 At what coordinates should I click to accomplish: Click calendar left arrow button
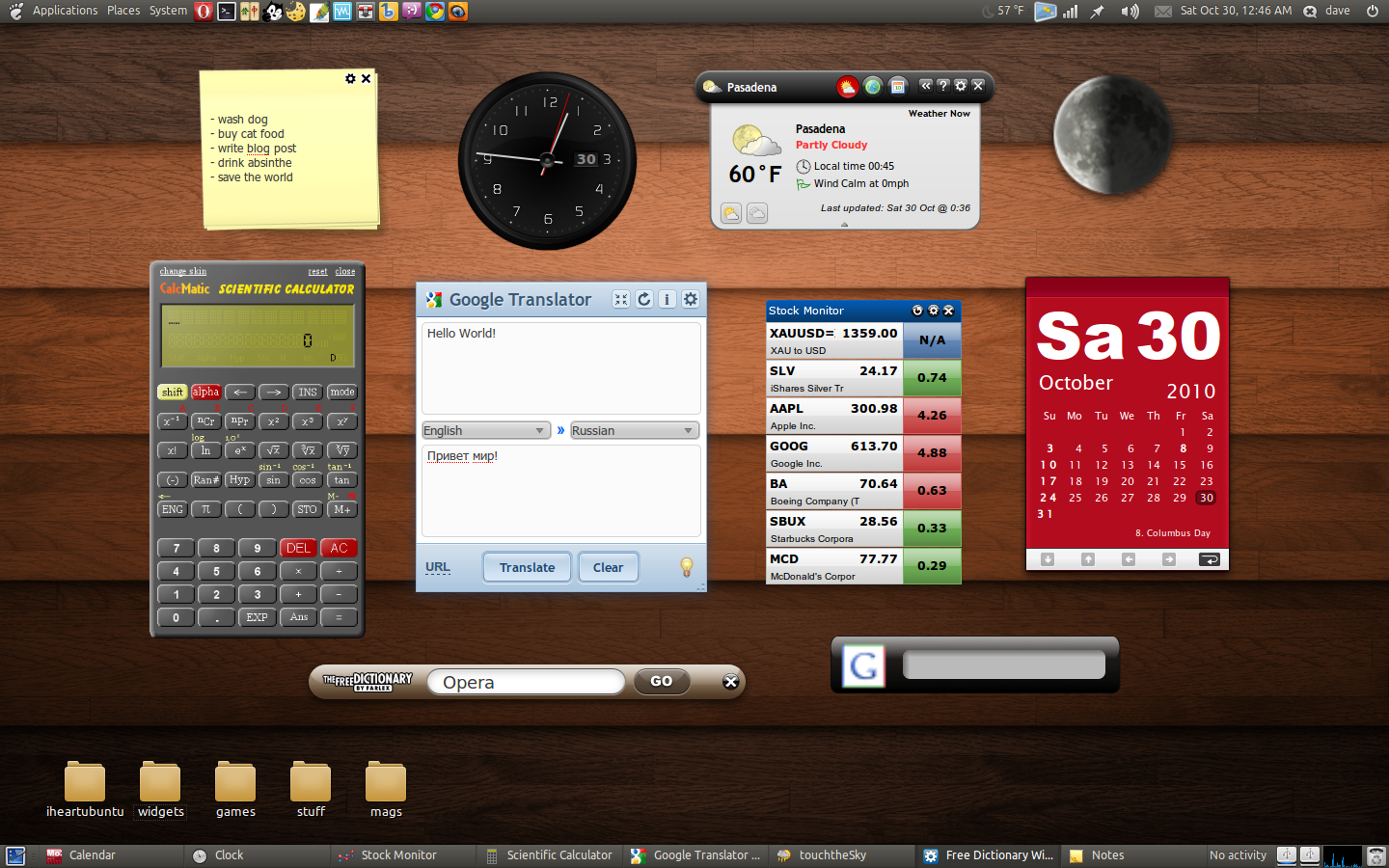1129,559
